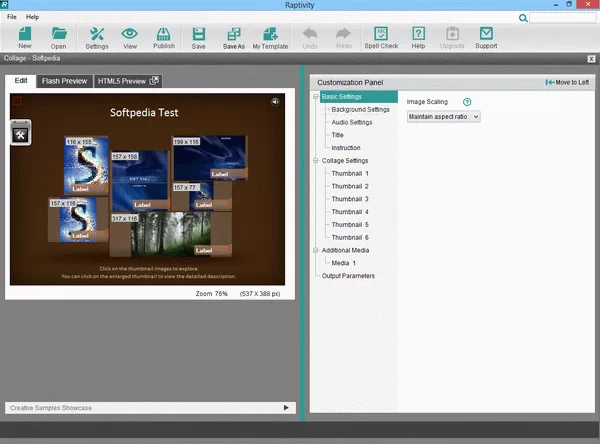Click the Publish toolbar icon
The image size is (600, 444).
coord(164,37)
